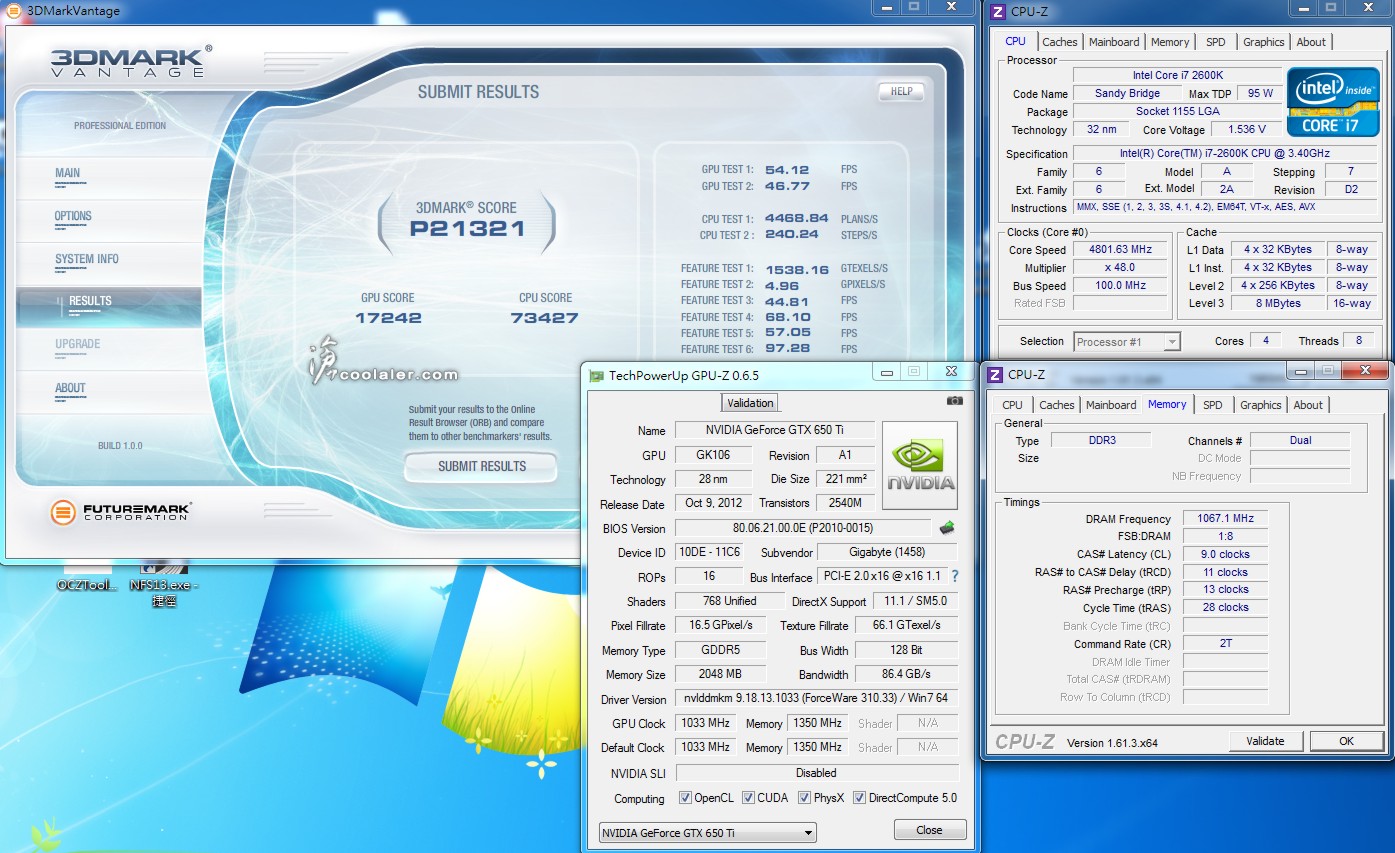The image size is (1395, 853).
Task: Open the Caches tab in upper CPU-Z
Action: click(1060, 42)
